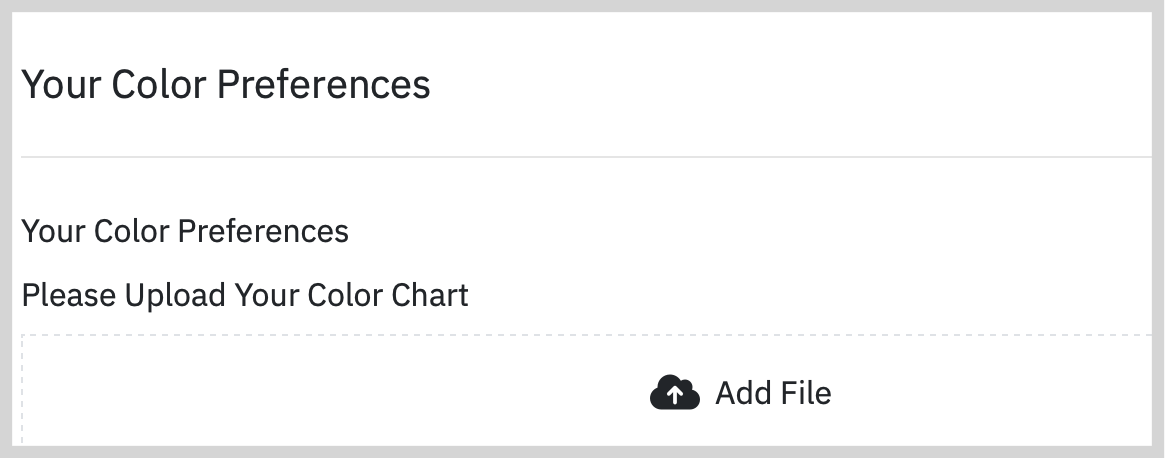Image resolution: width=1165 pixels, height=458 pixels.
Task: Click the word "Chart" in upload label
Action: [430, 295]
